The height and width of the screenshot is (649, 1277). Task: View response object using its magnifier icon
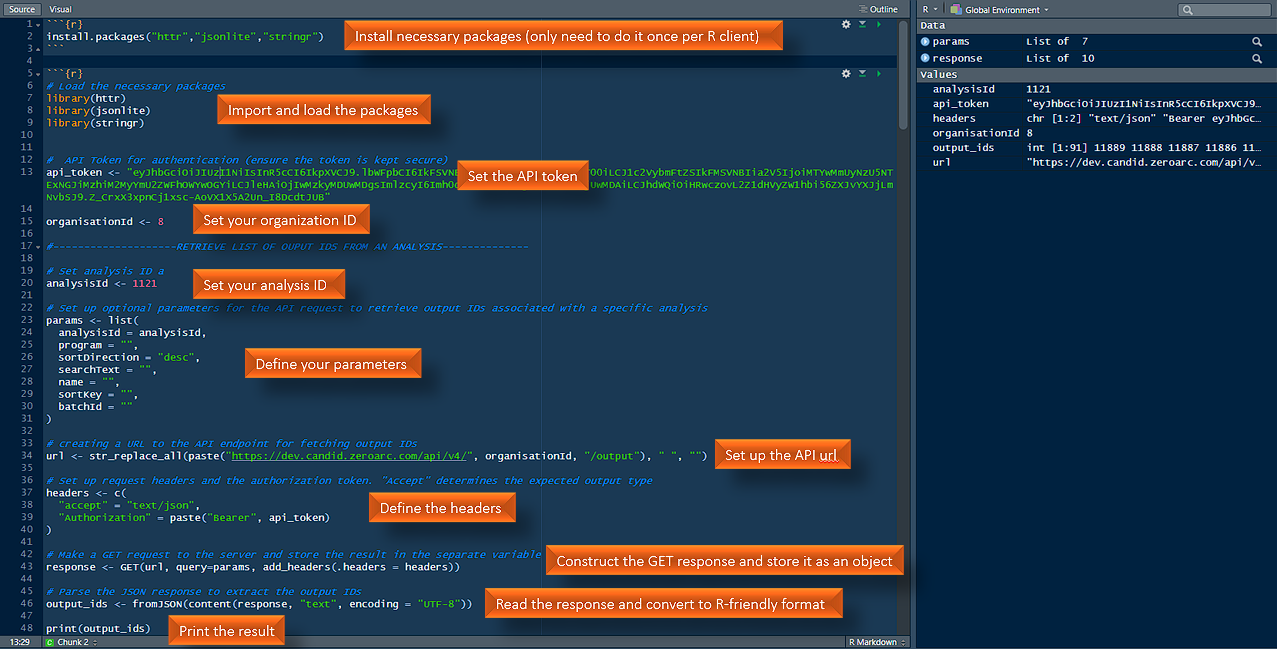1257,58
